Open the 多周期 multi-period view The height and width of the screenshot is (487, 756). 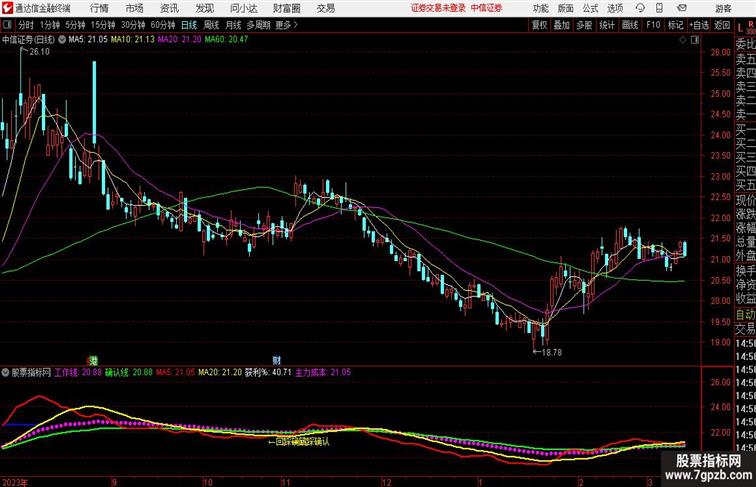point(258,25)
